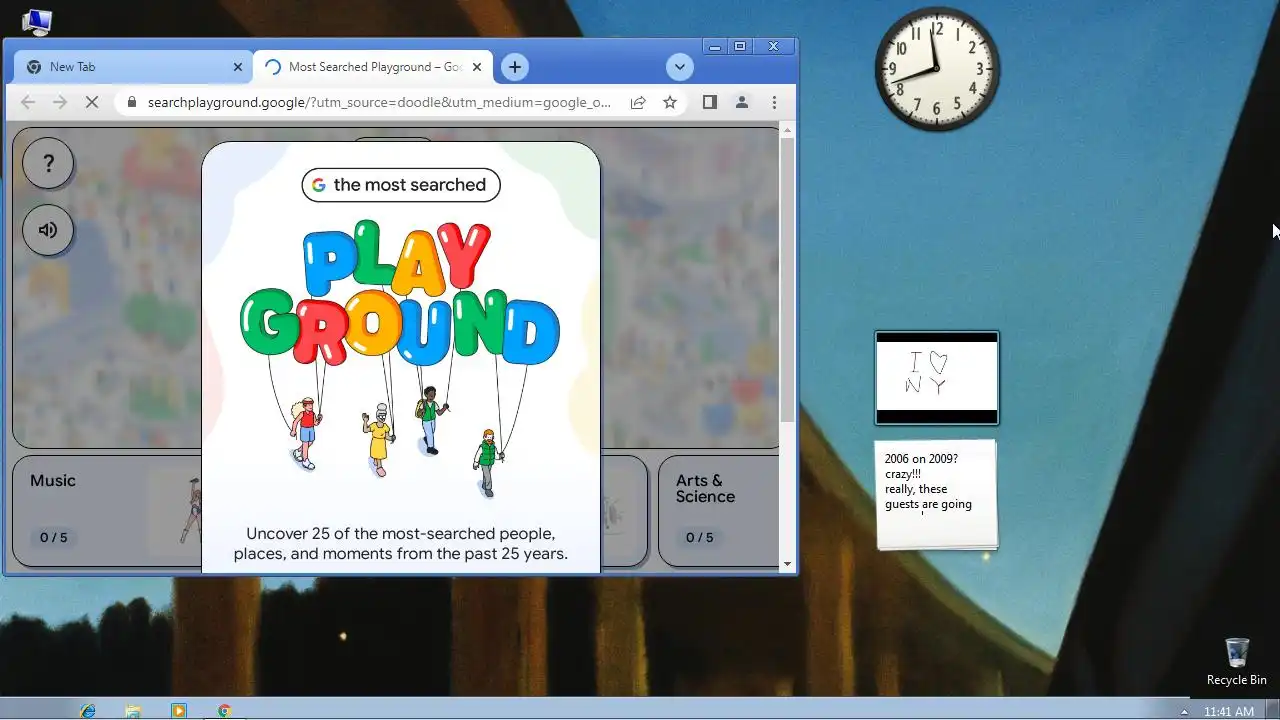The image size is (1280, 720).
Task: Open the Music category card
Action: click(x=108, y=511)
